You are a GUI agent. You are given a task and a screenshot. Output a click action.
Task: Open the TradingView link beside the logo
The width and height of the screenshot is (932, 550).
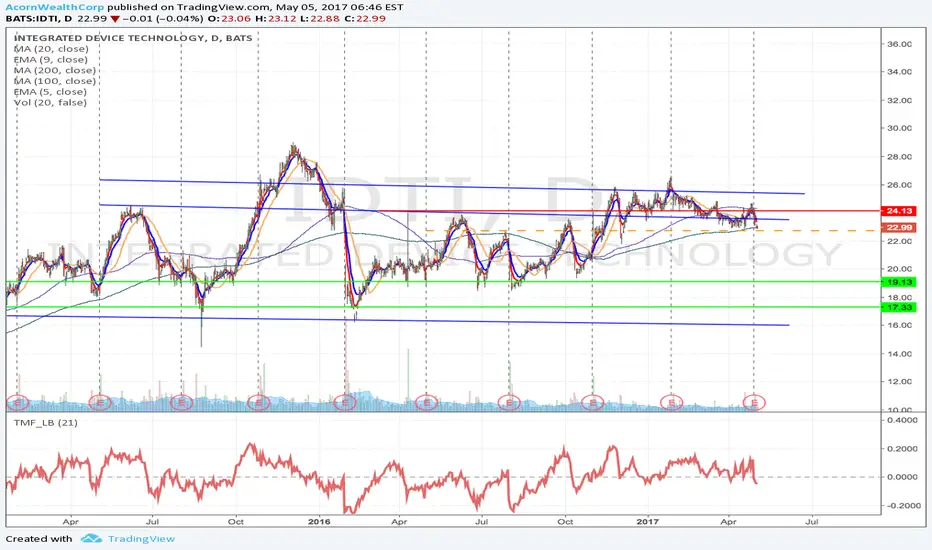click(x=141, y=539)
